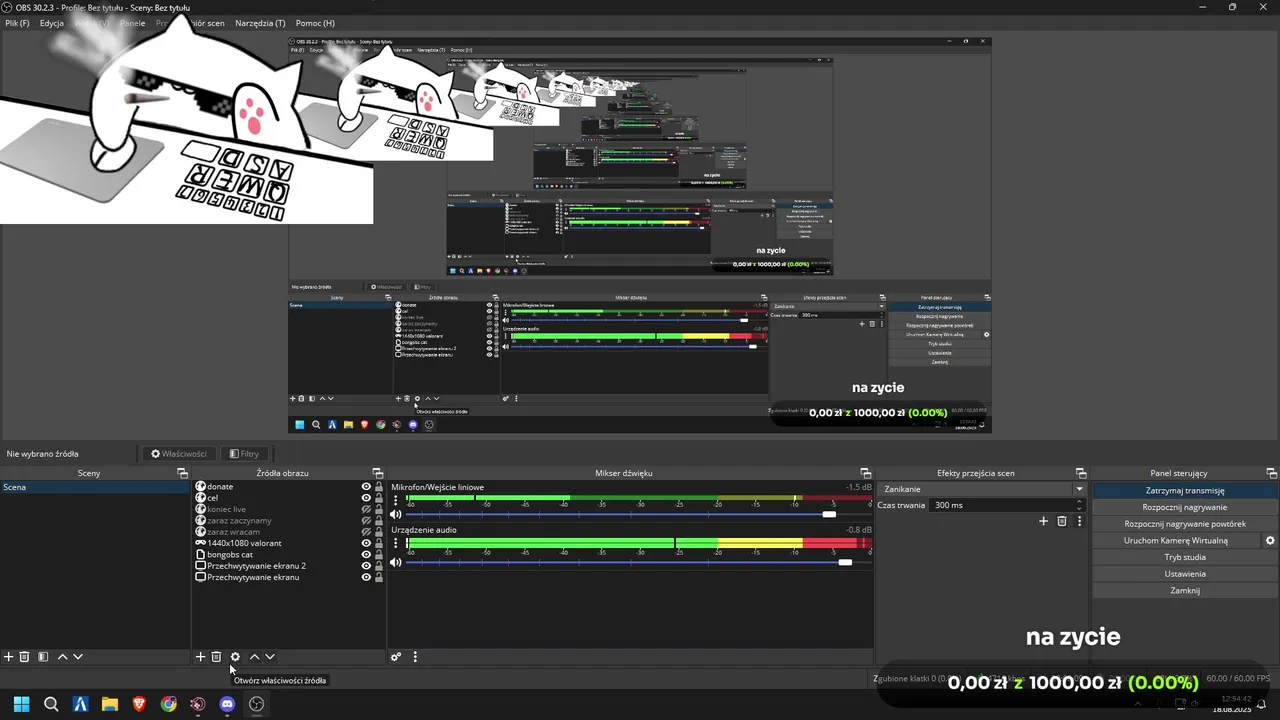Toggle lock on donate source
Viewport: 1280px width, 720px height.
tap(379, 487)
